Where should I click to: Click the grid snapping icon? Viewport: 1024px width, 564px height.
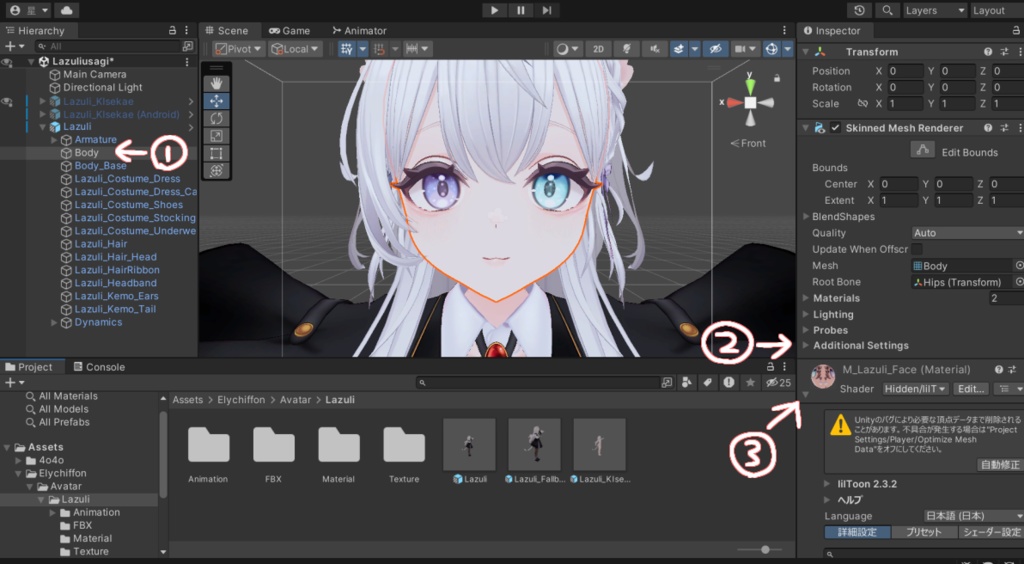[380, 49]
